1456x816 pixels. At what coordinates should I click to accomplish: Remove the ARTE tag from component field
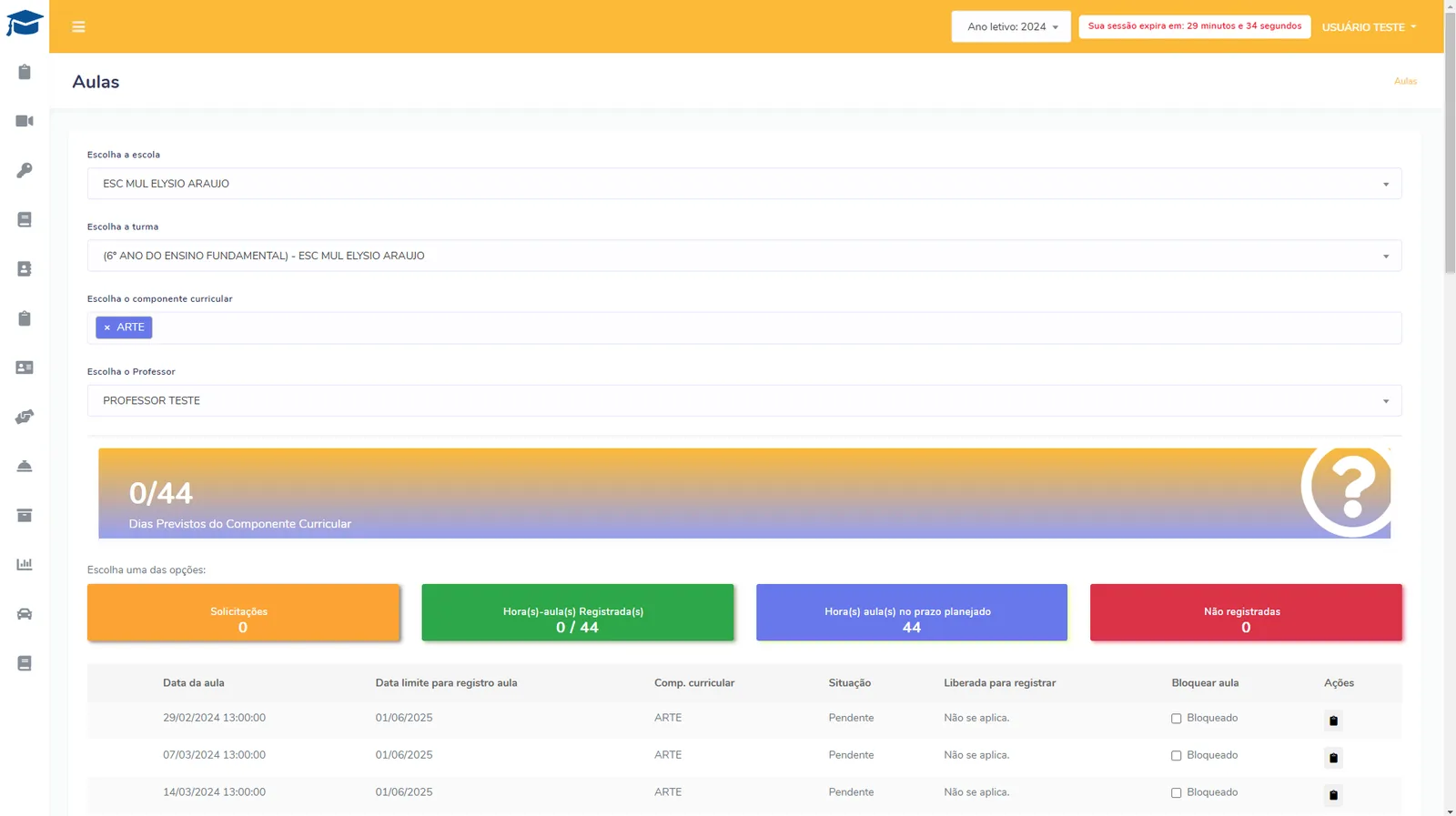click(107, 327)
